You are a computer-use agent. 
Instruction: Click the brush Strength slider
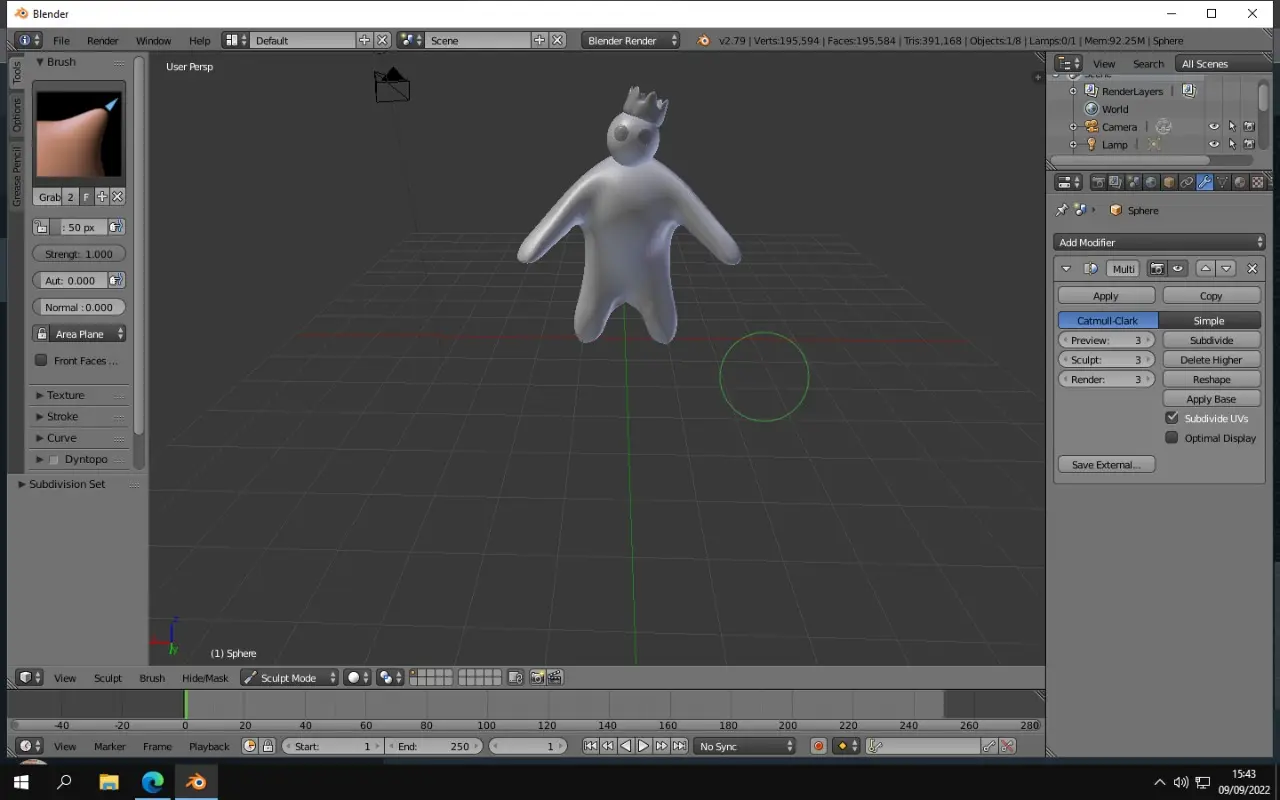coord(79,254)
